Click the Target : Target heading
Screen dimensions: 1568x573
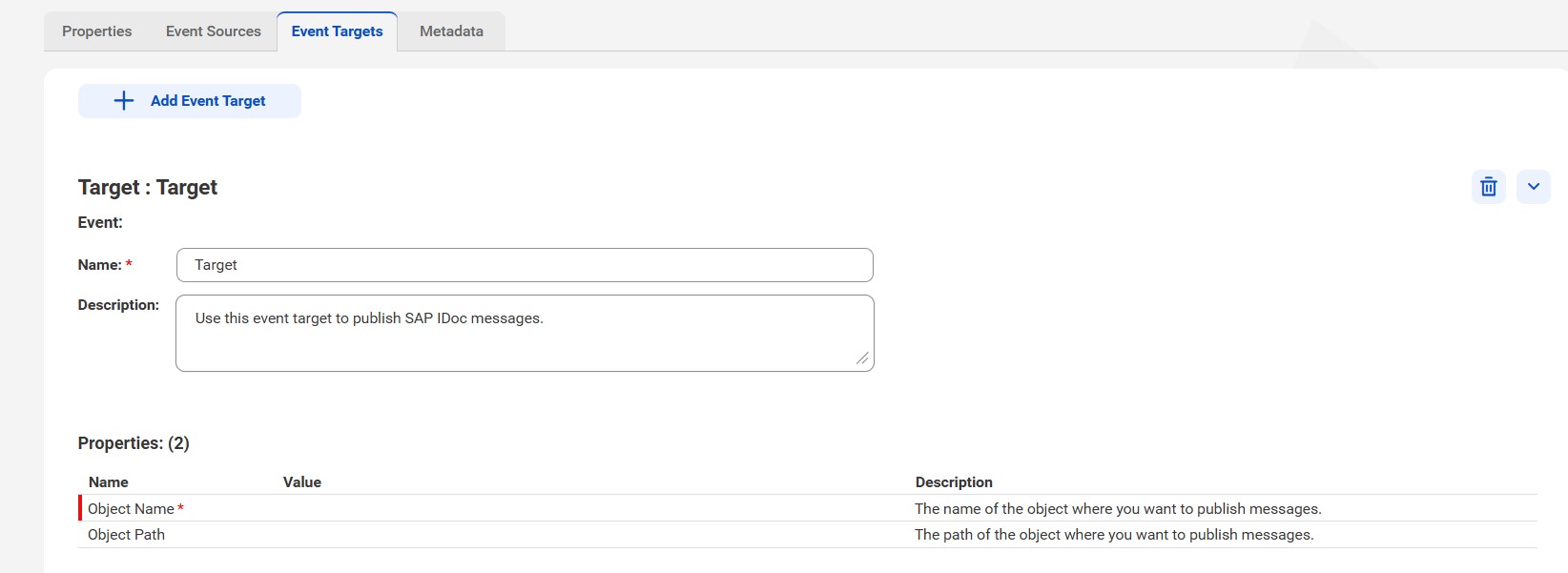click(x=148, y=188)
